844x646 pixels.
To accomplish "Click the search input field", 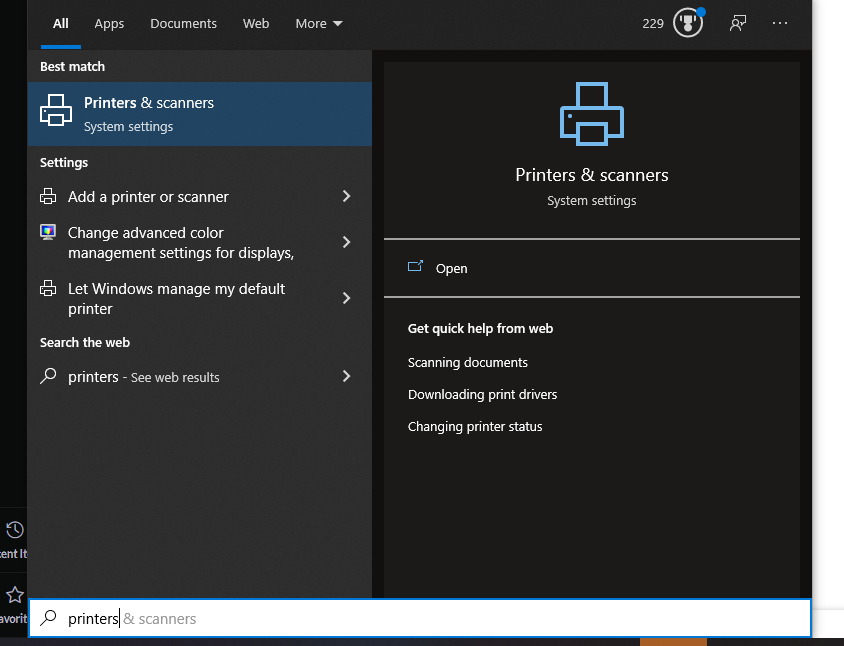I will point(420,618).
